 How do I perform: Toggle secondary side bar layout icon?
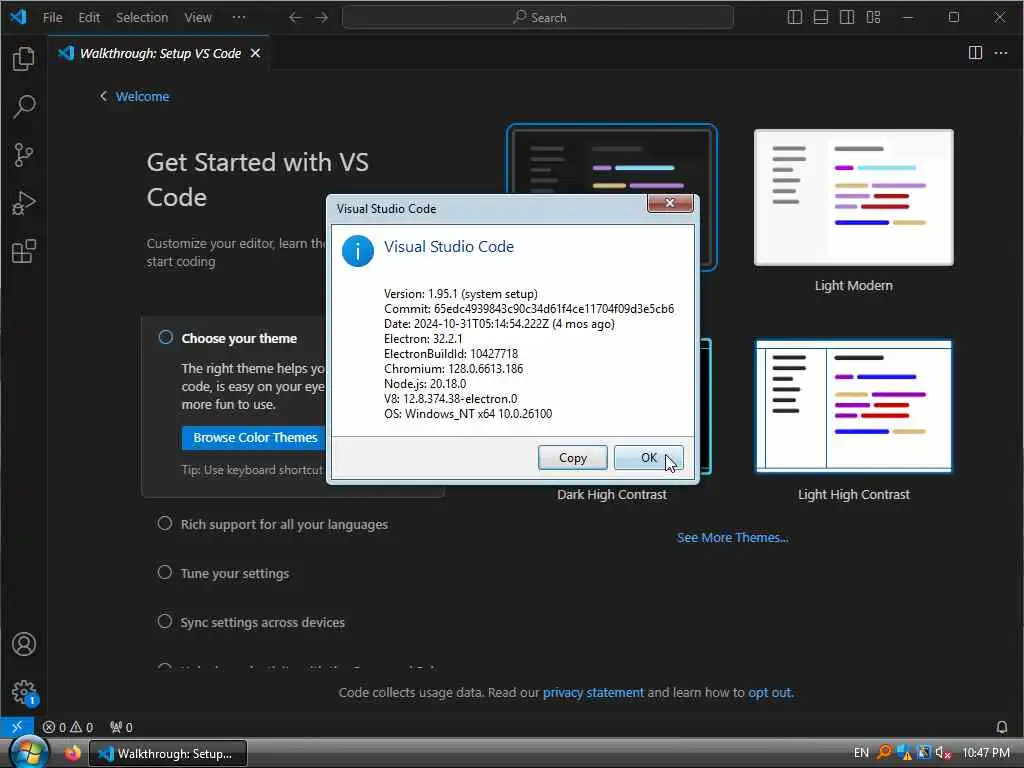(847, 18)
